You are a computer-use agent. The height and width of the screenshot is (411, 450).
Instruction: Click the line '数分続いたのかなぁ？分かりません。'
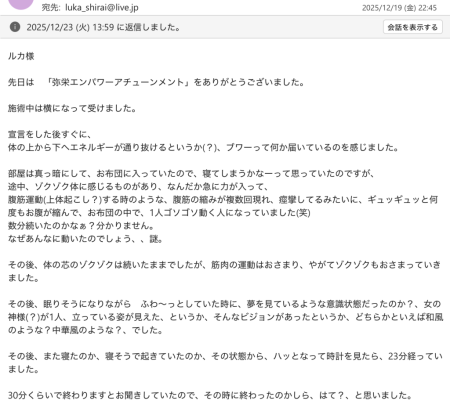click(81, 226)
